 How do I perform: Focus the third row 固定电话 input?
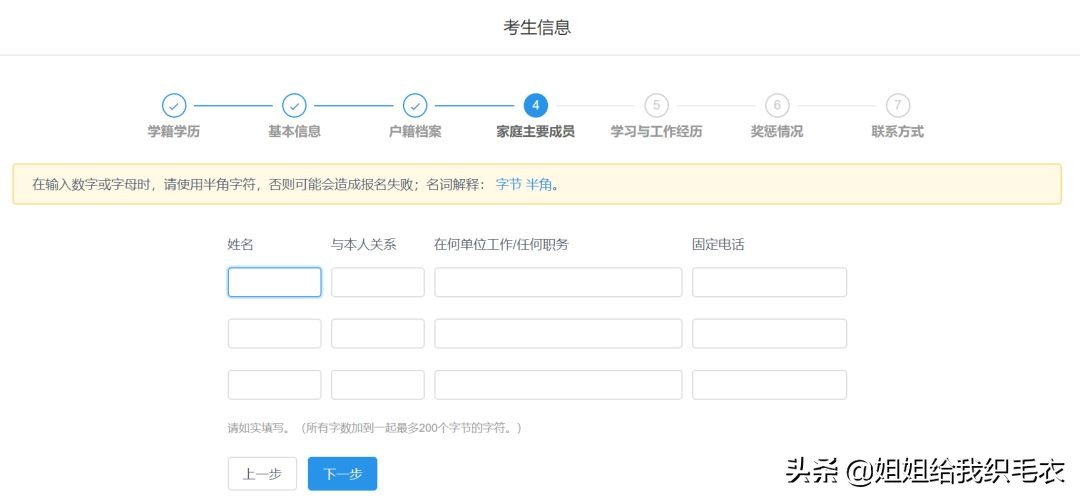pyautogui.click(x=769, y=385)
